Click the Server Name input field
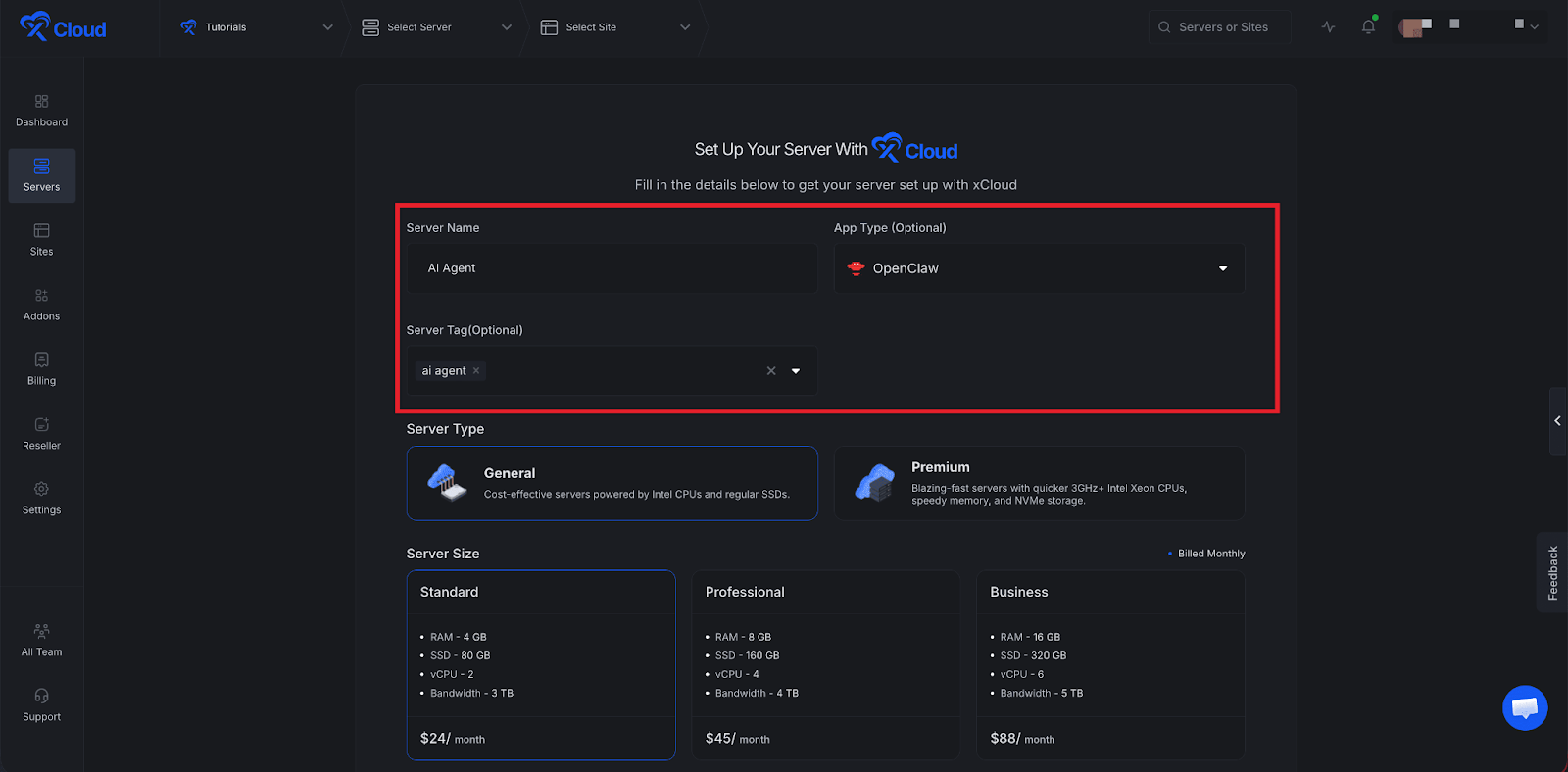Image resolution: width=1568 pixels, height=772 pixels. (x=612, y=268)
